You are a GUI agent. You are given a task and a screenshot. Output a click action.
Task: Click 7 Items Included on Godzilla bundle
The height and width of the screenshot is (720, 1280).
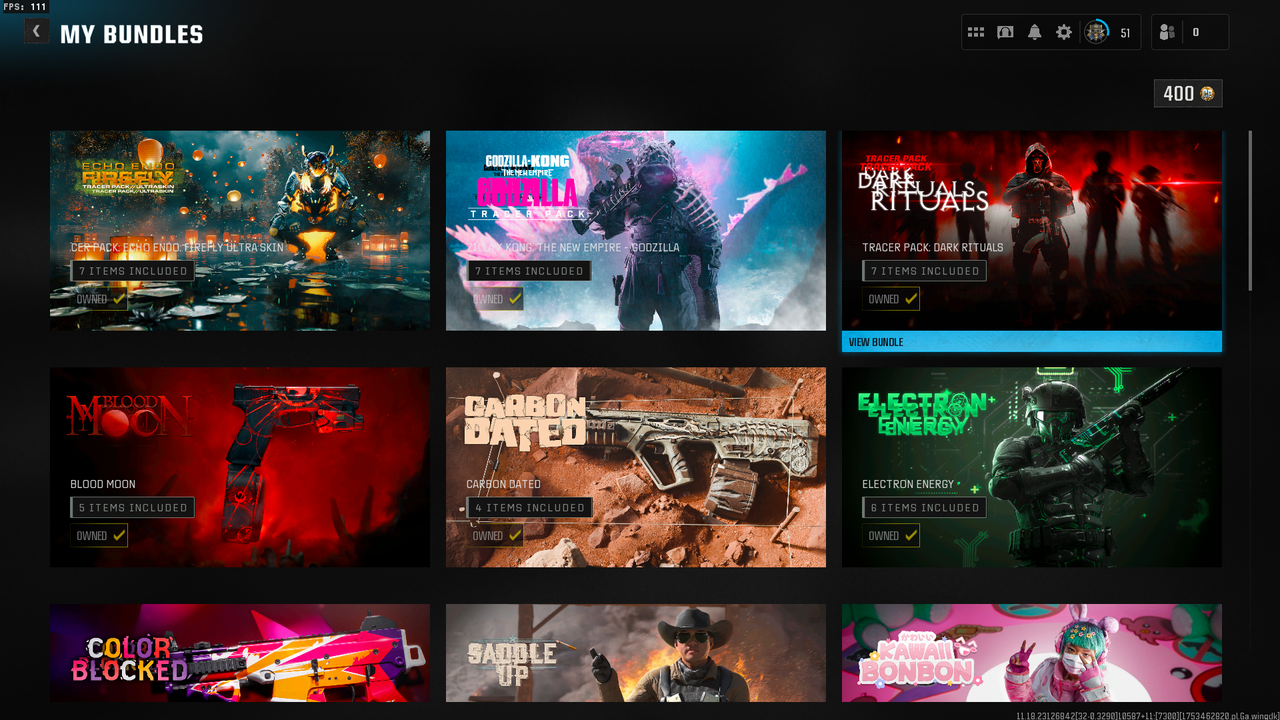tap(529, 271)
